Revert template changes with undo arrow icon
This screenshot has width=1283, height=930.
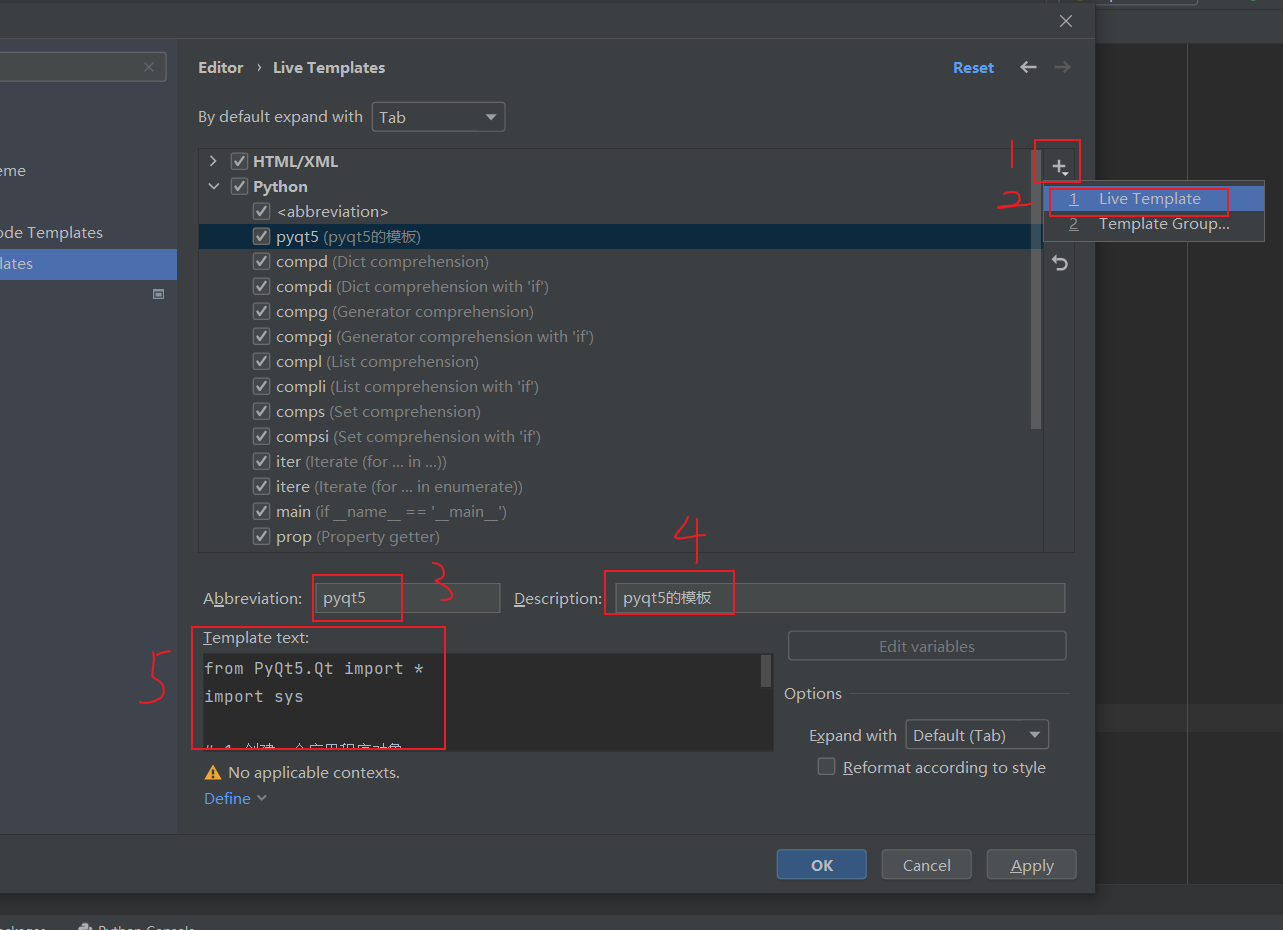[1060, 263]
